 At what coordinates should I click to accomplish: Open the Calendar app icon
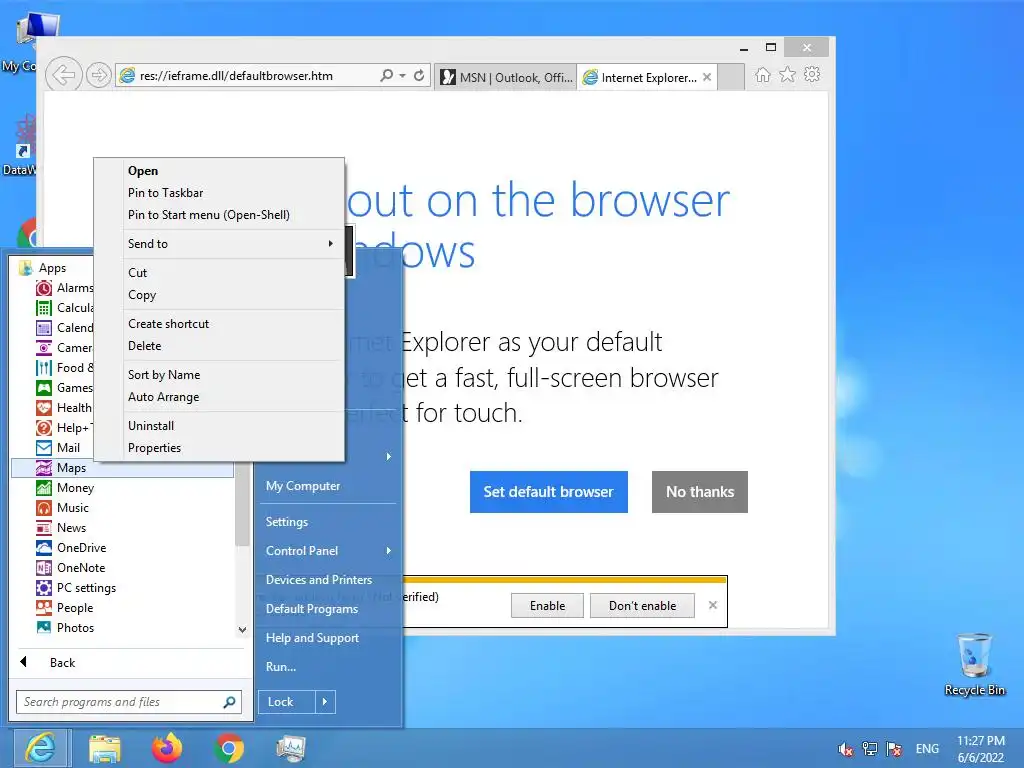44,328
